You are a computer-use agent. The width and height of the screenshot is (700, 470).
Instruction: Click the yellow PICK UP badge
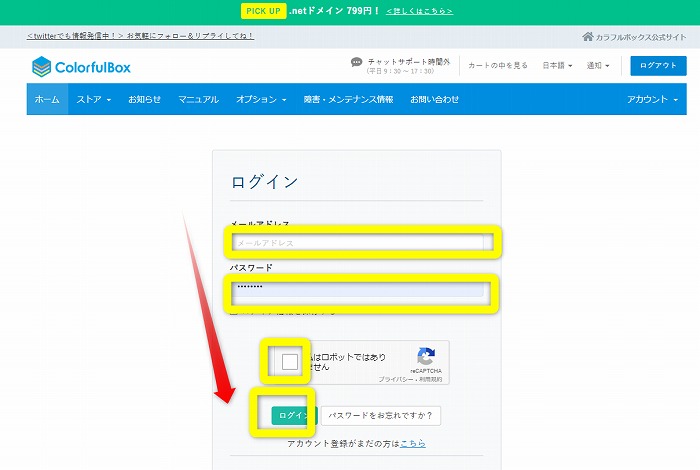[x=264, y=11]
